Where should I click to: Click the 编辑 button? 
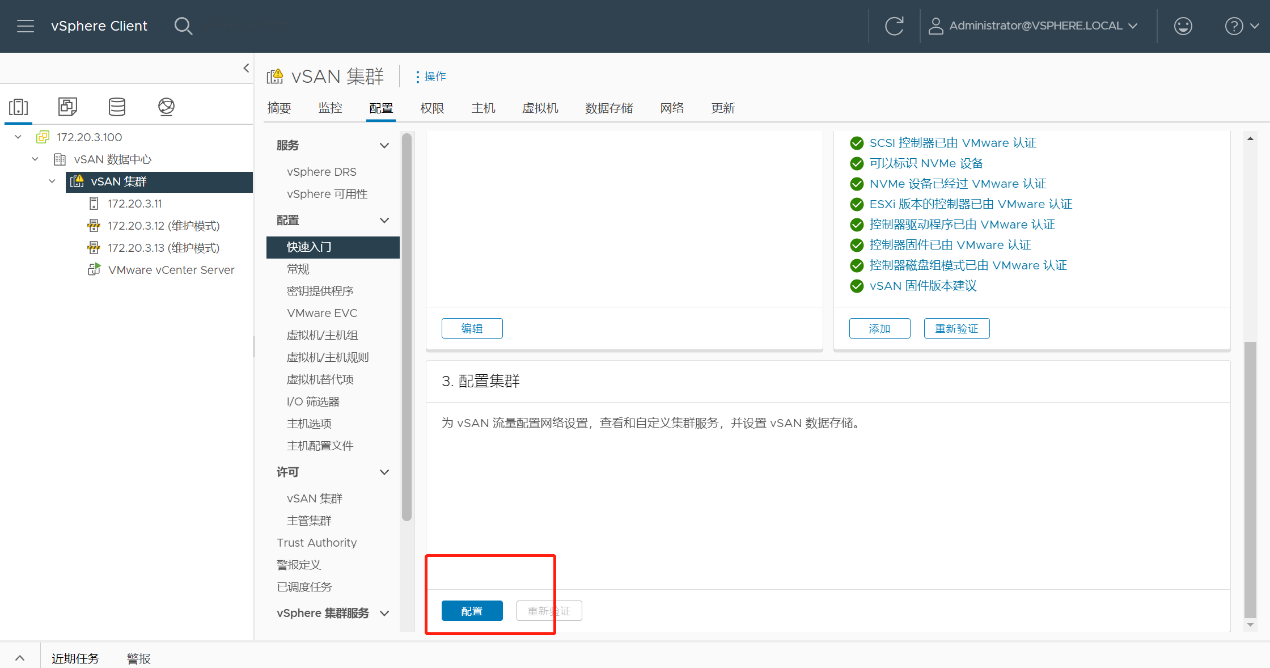pyautogui.click(x=472, y=328)
